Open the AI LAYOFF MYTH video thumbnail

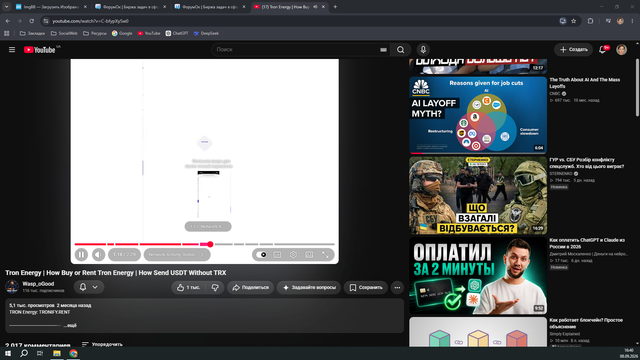[478, 115]
